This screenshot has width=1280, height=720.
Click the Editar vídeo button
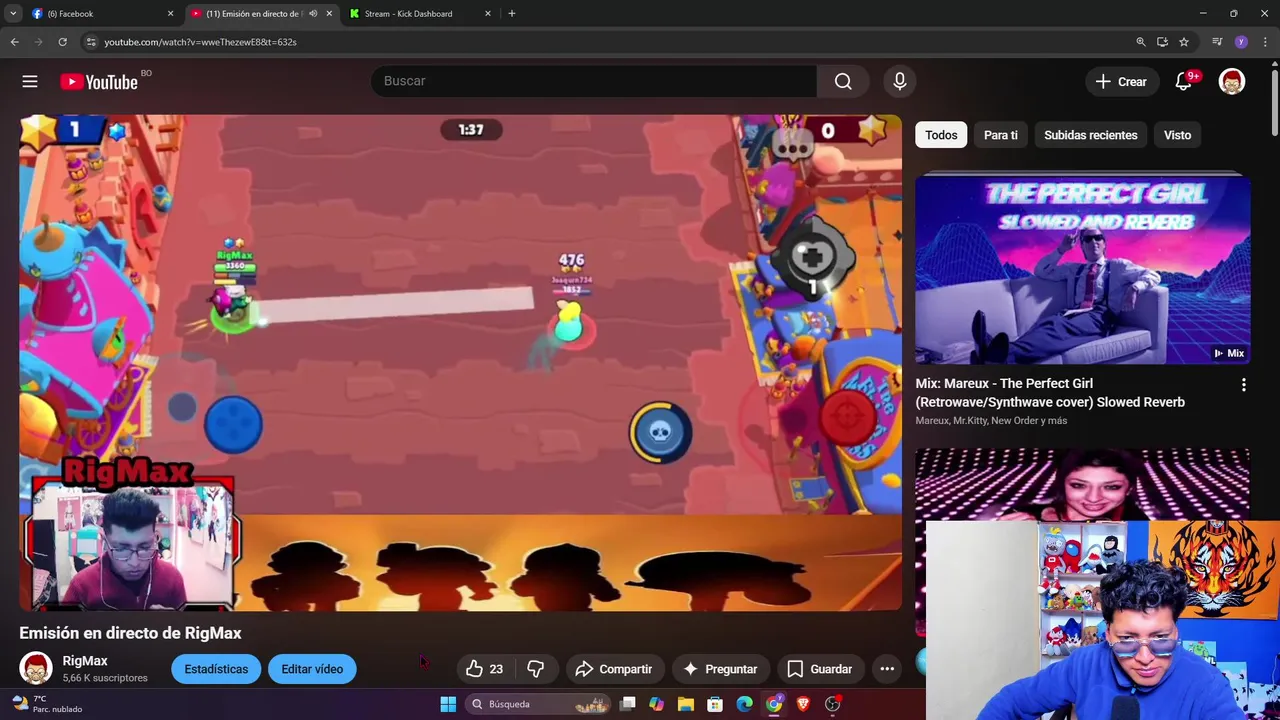click(x=312, y=669)
